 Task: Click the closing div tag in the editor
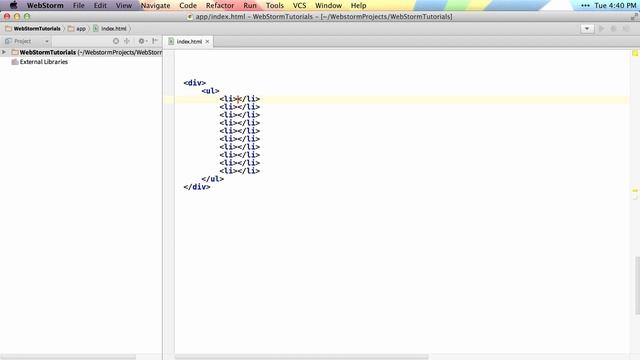point(197,187)
